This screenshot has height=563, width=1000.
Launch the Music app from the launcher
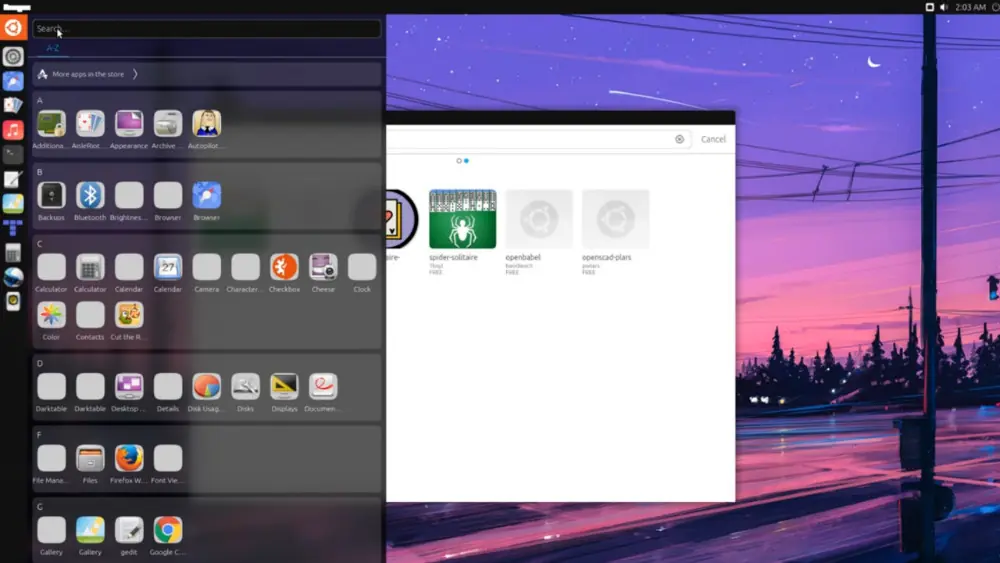tap(13, 130)
